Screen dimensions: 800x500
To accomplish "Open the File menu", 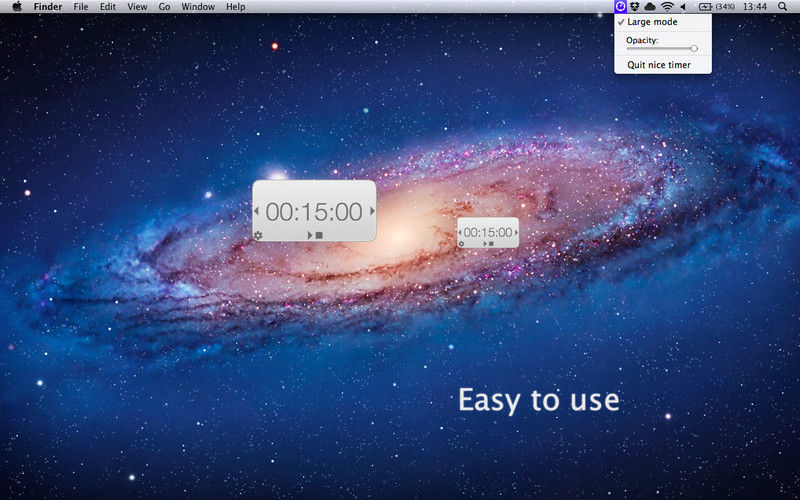I will click(81, 7).
